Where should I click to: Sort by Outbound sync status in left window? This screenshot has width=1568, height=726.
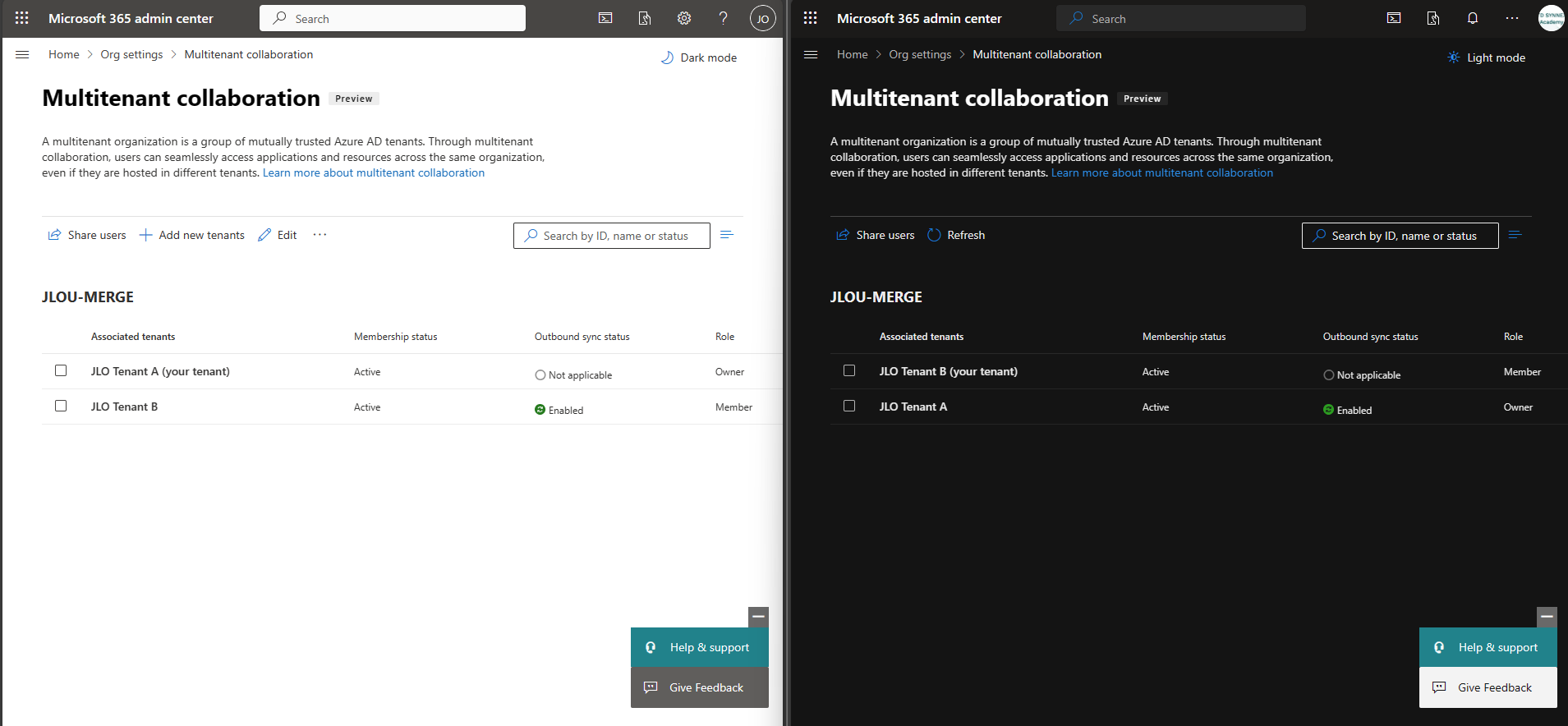pos(582,337)
